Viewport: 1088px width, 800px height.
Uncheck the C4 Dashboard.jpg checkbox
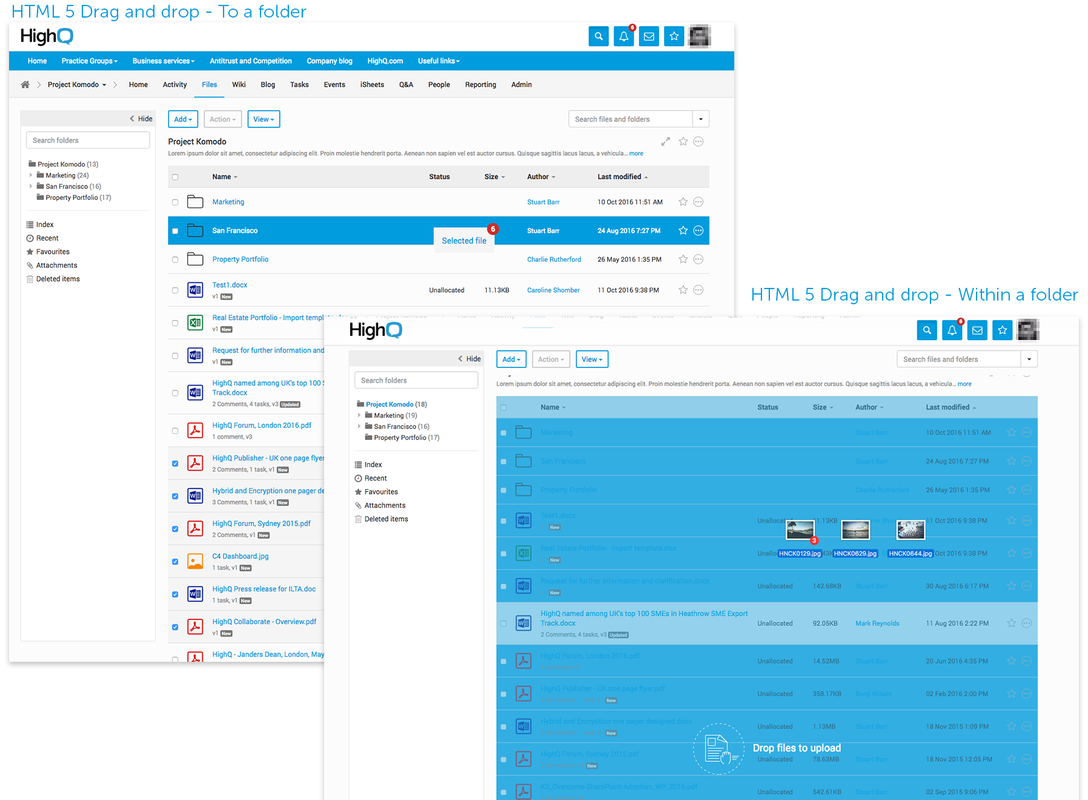(x=176, y=562)
